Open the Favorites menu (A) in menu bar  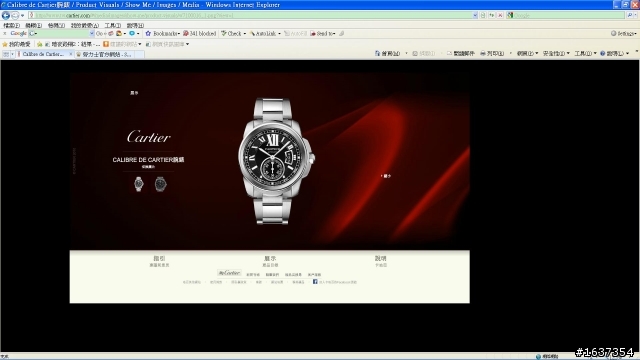tap(84, 25)
